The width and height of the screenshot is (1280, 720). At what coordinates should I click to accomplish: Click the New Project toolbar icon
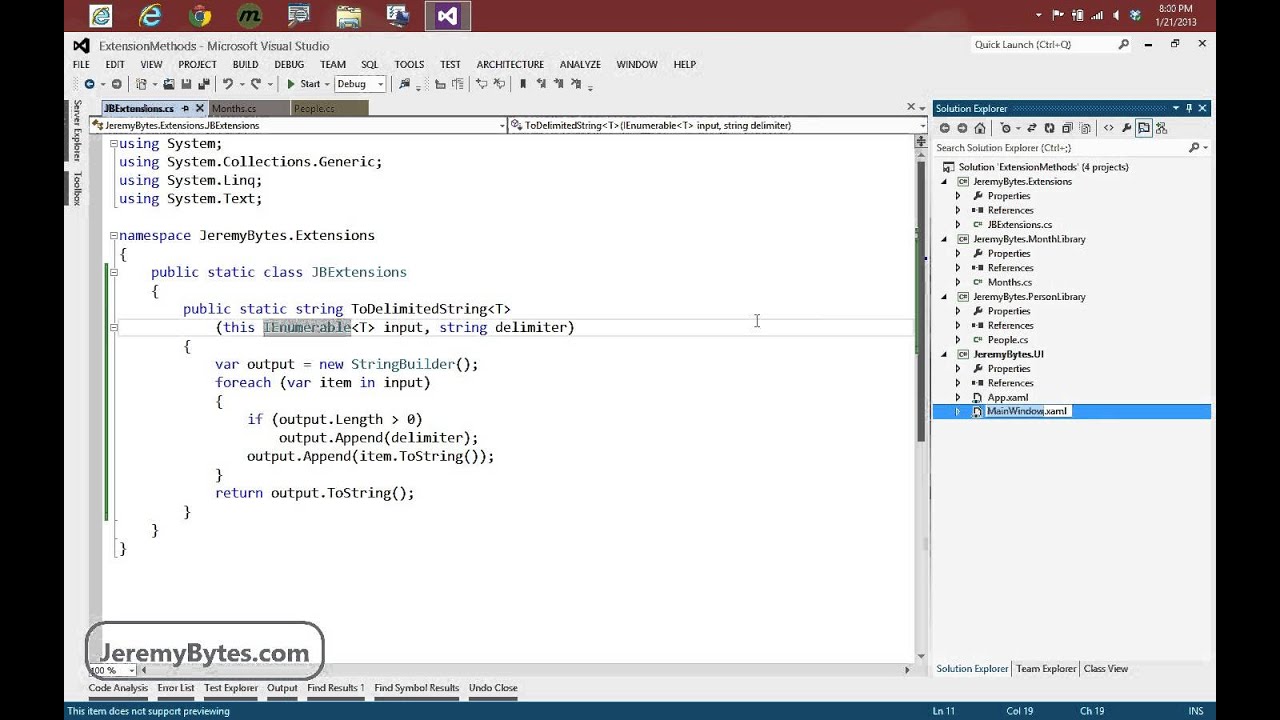[141, 84]
